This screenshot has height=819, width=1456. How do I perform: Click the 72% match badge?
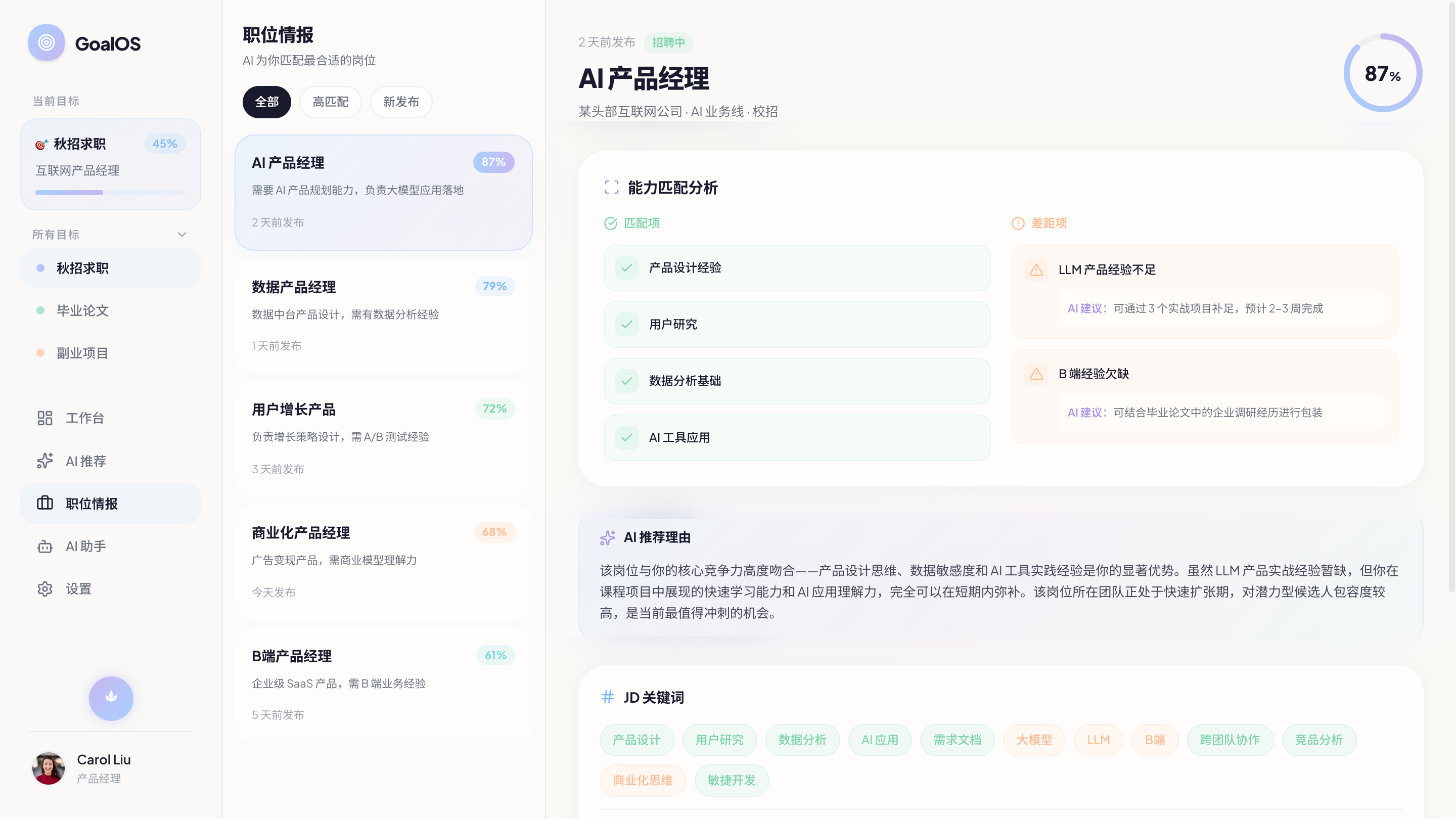494,408
